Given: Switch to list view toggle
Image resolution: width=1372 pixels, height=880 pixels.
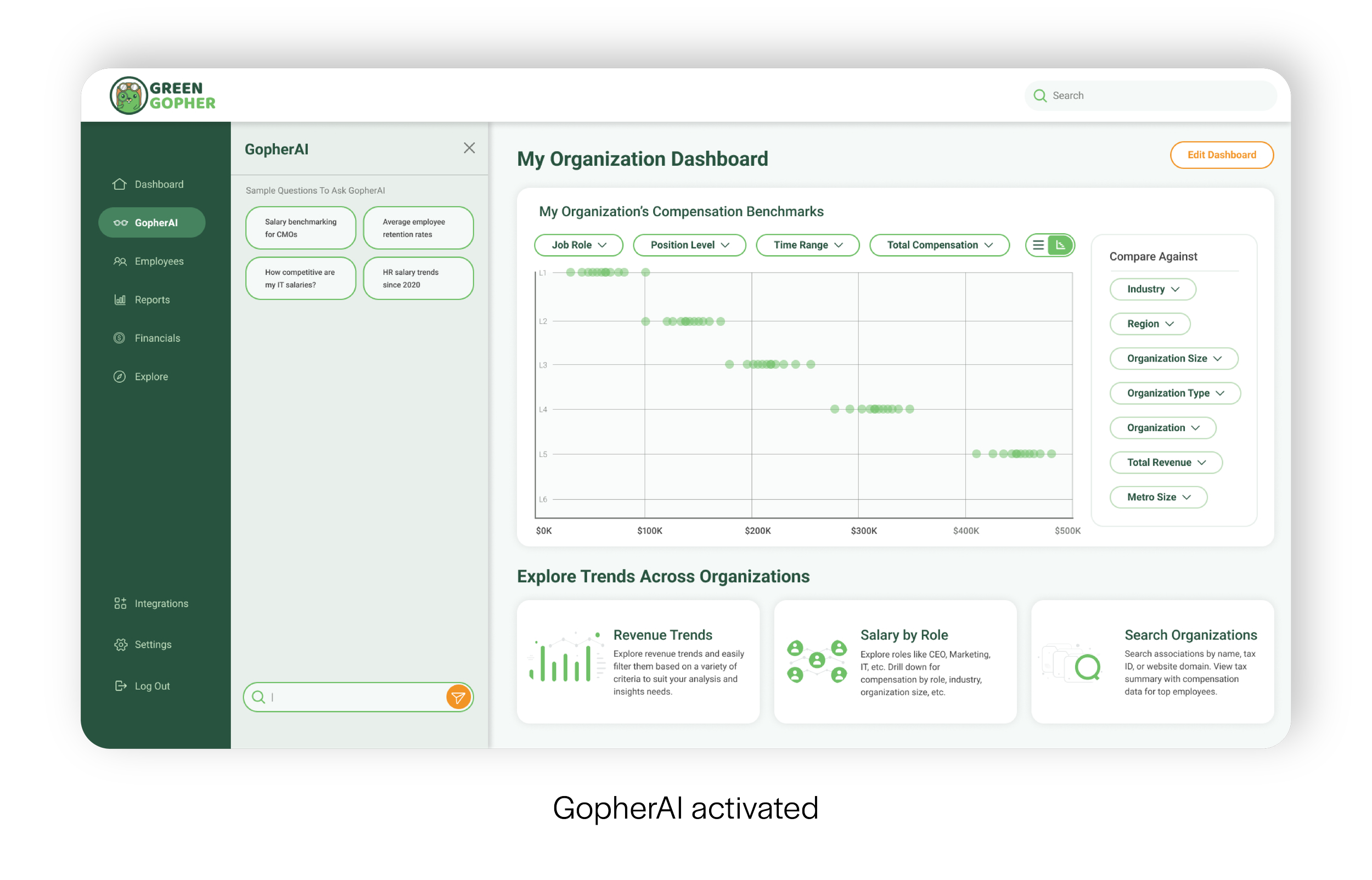Looking at the screenshot, I should [x=1038, y=245].
